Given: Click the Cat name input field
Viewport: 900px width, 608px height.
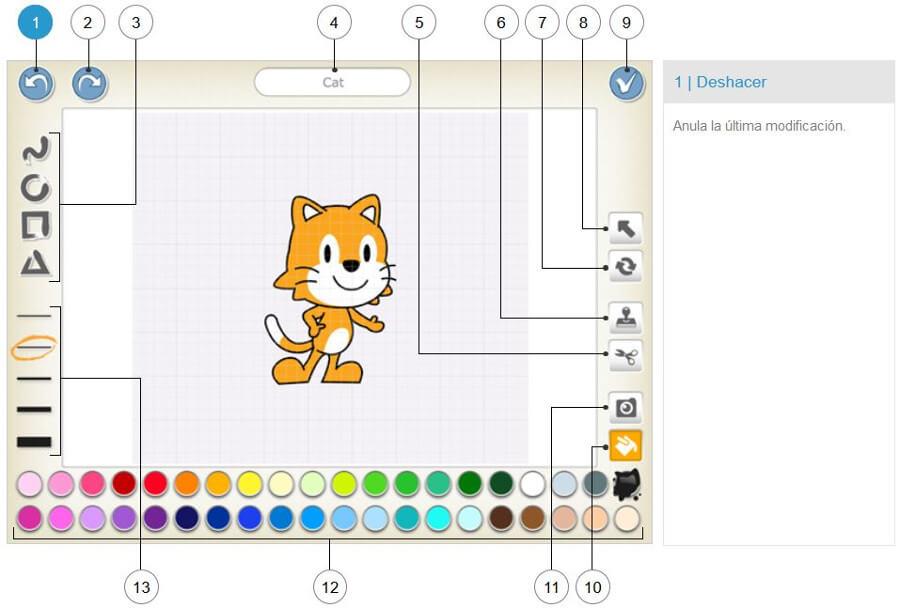Looking at the screenshot, I should pos(331,83).
